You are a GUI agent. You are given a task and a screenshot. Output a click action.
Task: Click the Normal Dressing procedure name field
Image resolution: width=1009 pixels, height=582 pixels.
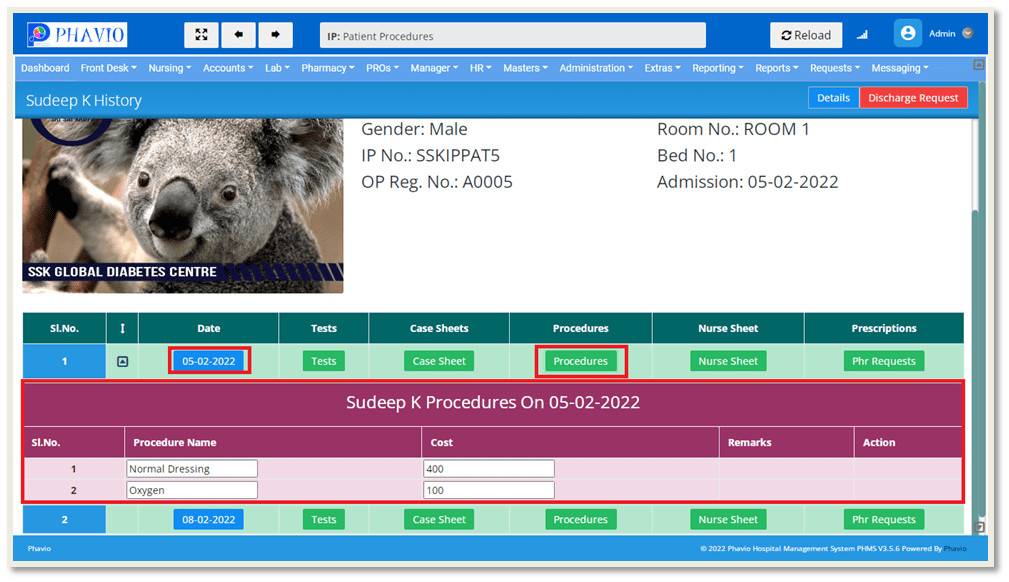pos(192,469)
